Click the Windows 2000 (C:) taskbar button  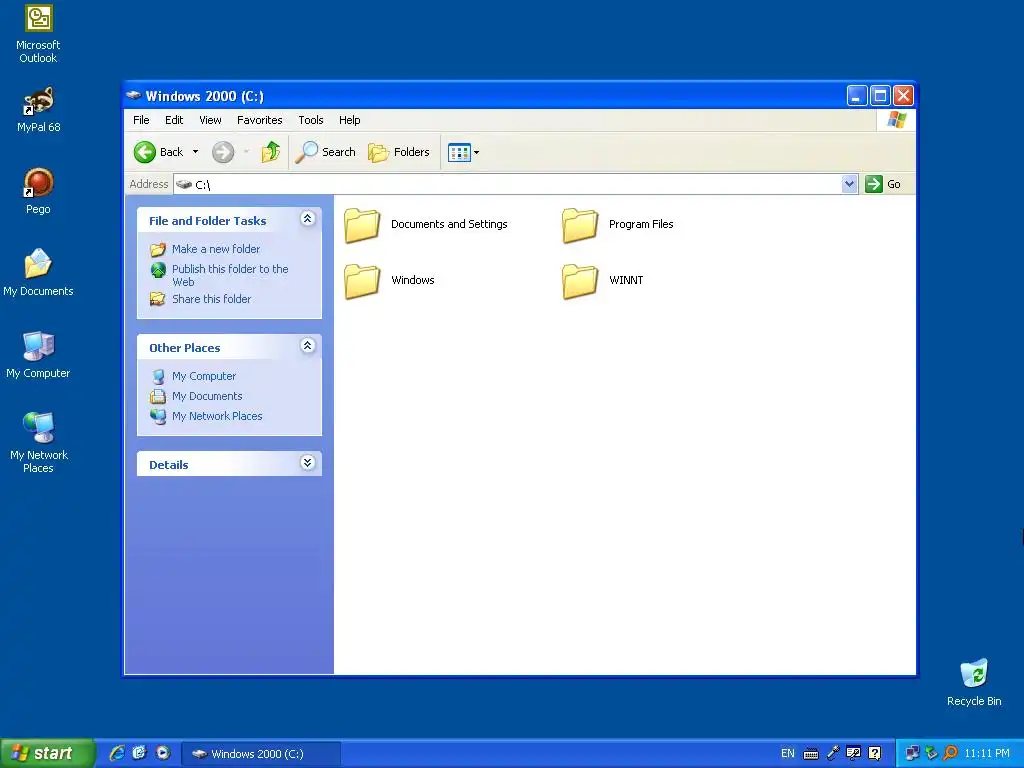261,754
